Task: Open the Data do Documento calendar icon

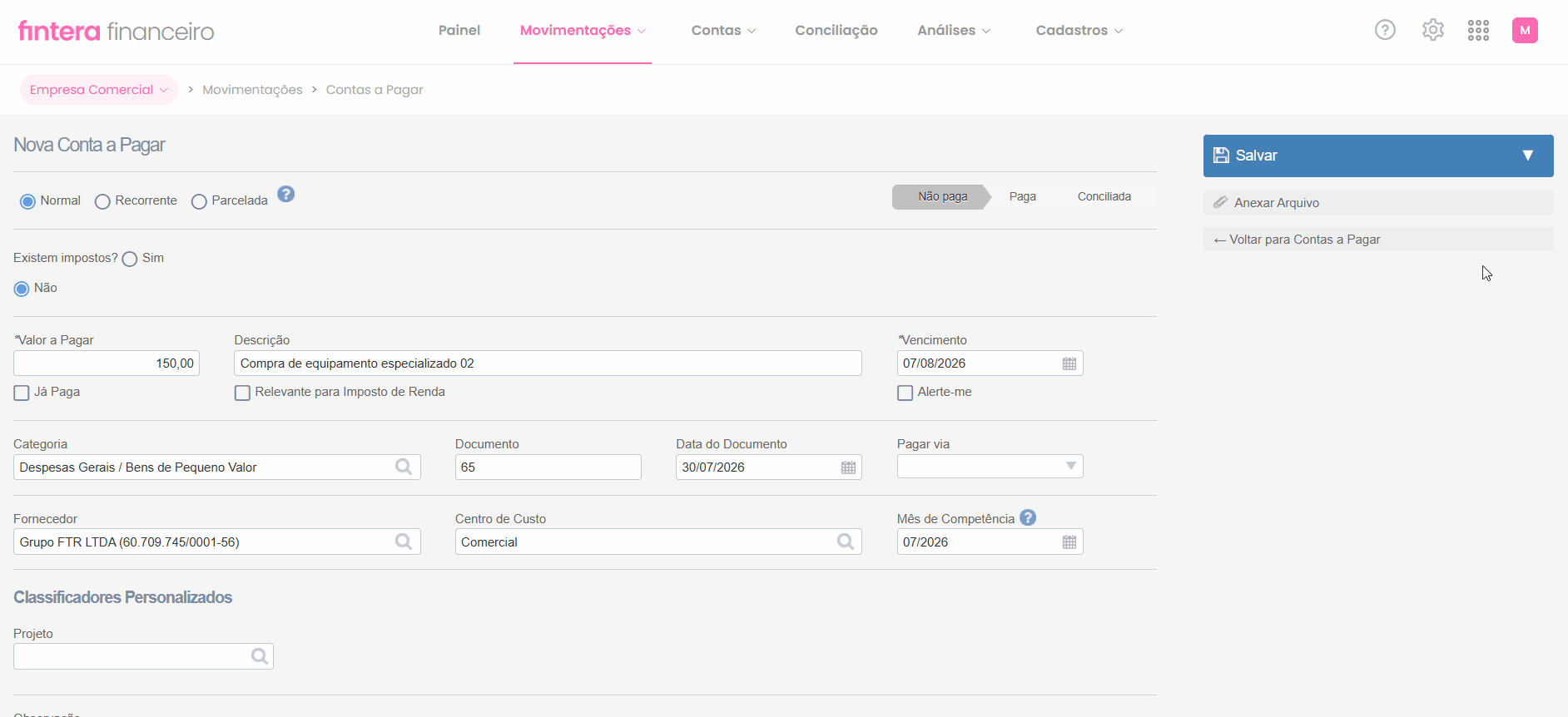Action: tap(848, 467)
